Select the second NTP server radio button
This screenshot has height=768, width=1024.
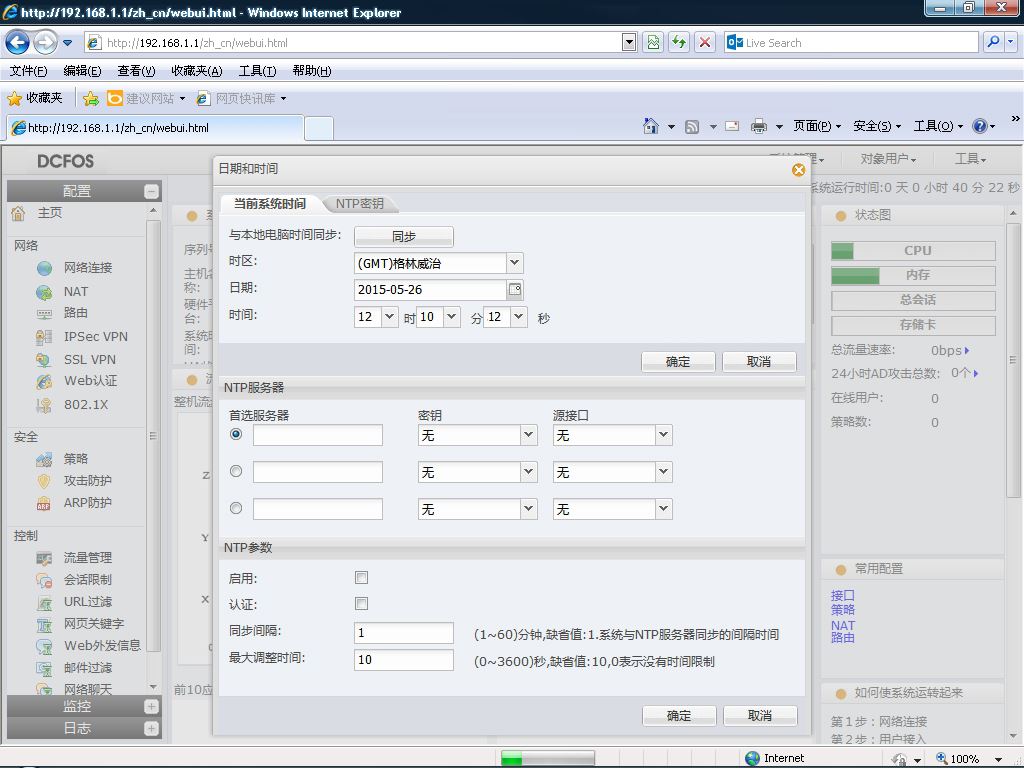coord(236,472)
